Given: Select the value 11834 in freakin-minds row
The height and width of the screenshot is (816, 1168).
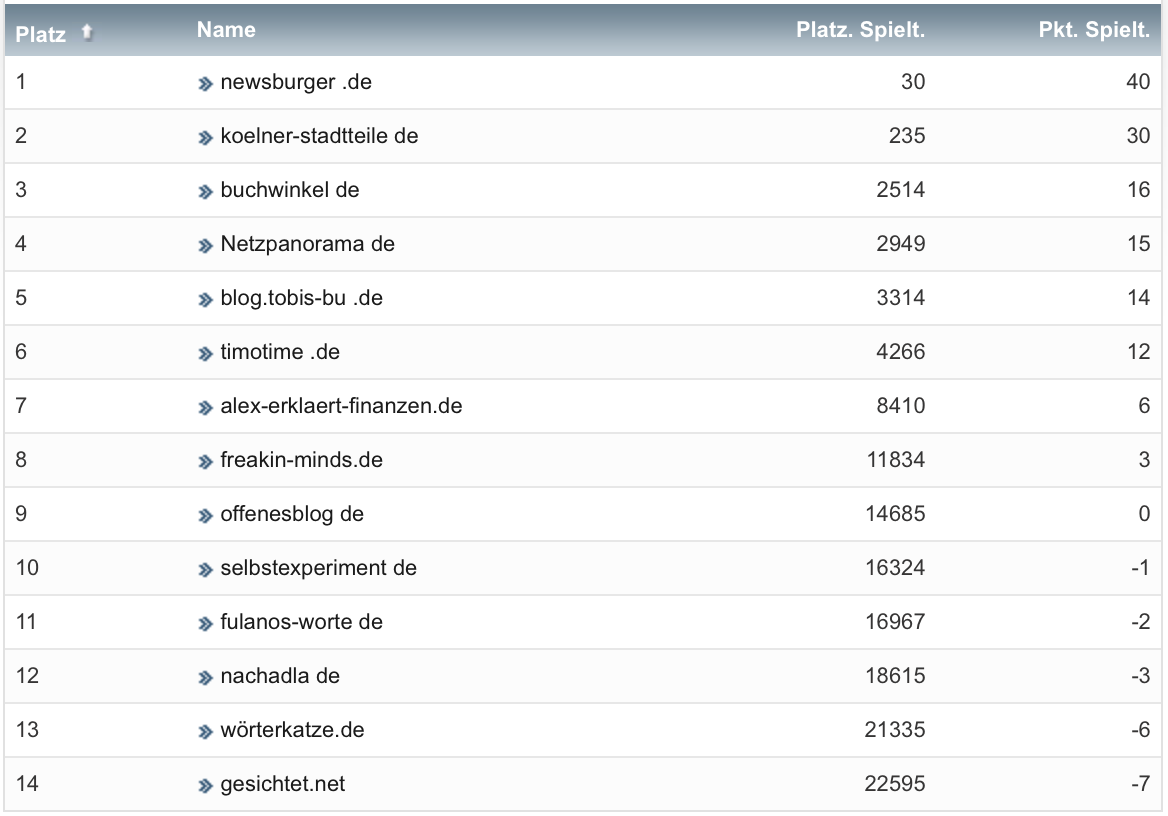Looking at the screenshot, I should [896, 460].
